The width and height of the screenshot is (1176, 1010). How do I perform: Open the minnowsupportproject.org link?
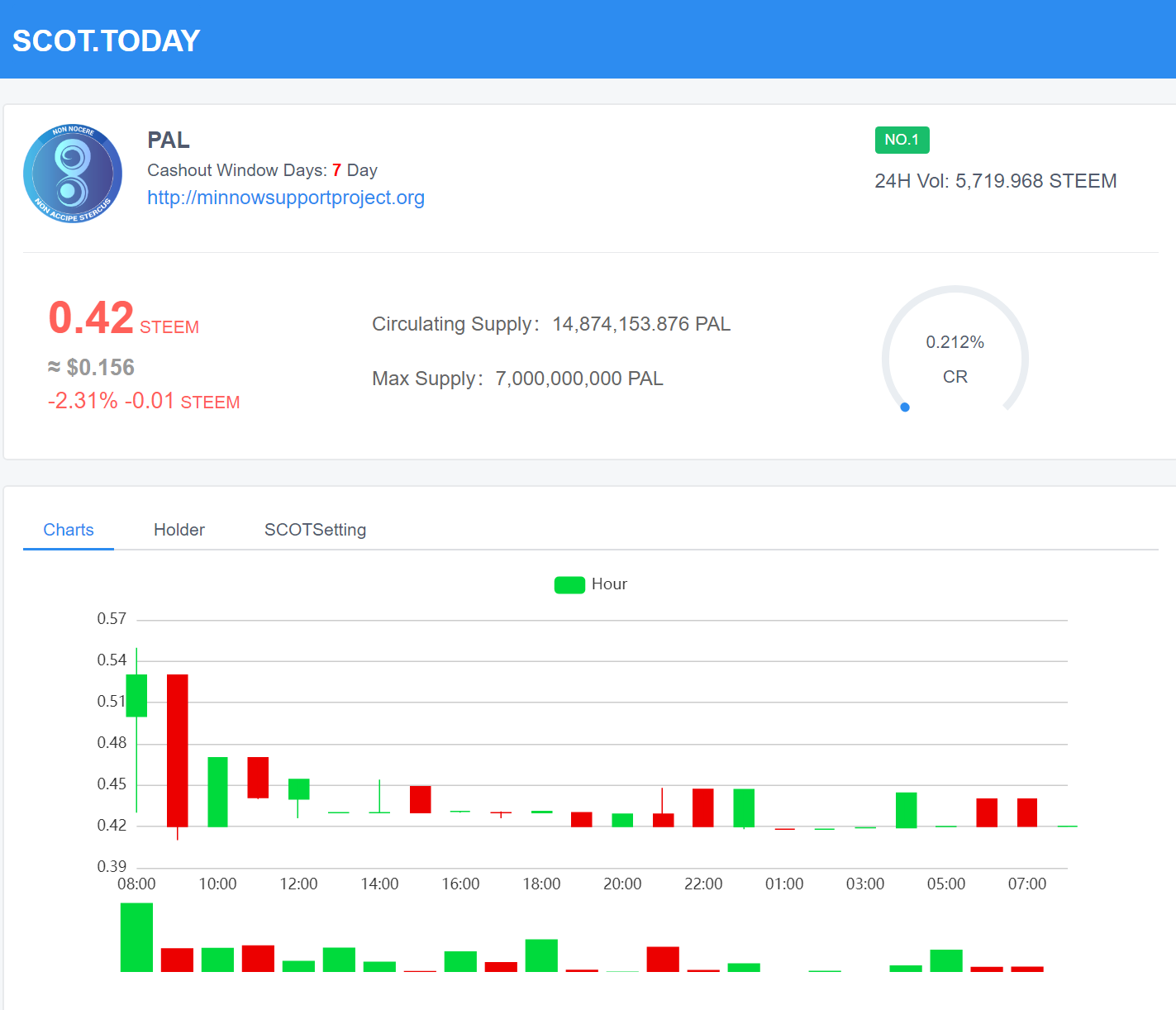click(x=286, y=198)
